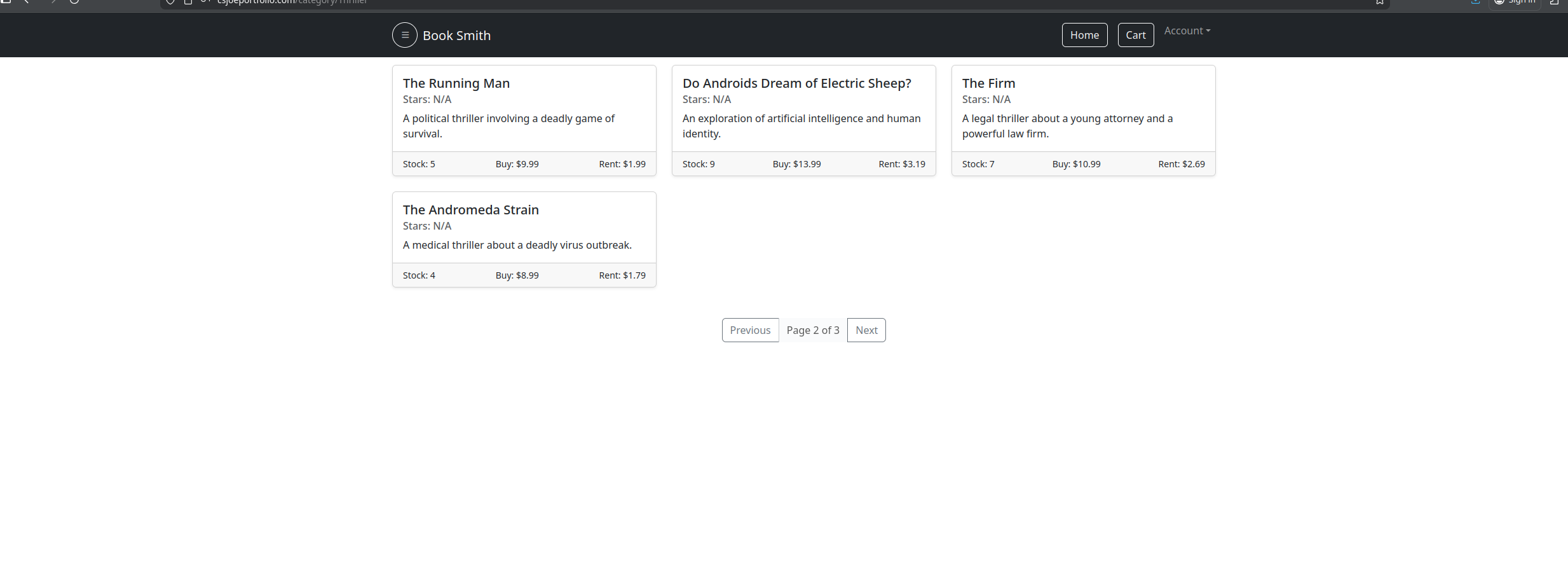Select Do Androids Dream of Electric Sheep? title
This screenshot has width=1568, height=568.
tap(796, 83)
